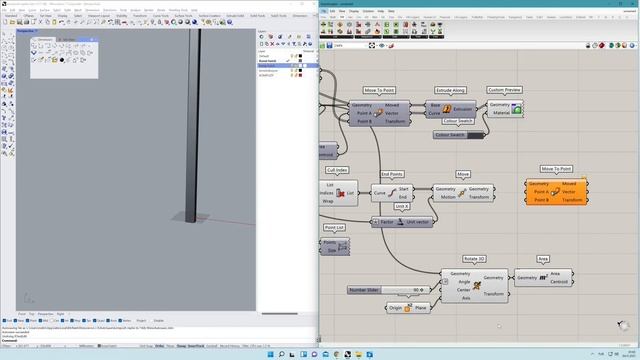
Task: Switch to Right viewport tab
Action: click(x=60, y=314)
